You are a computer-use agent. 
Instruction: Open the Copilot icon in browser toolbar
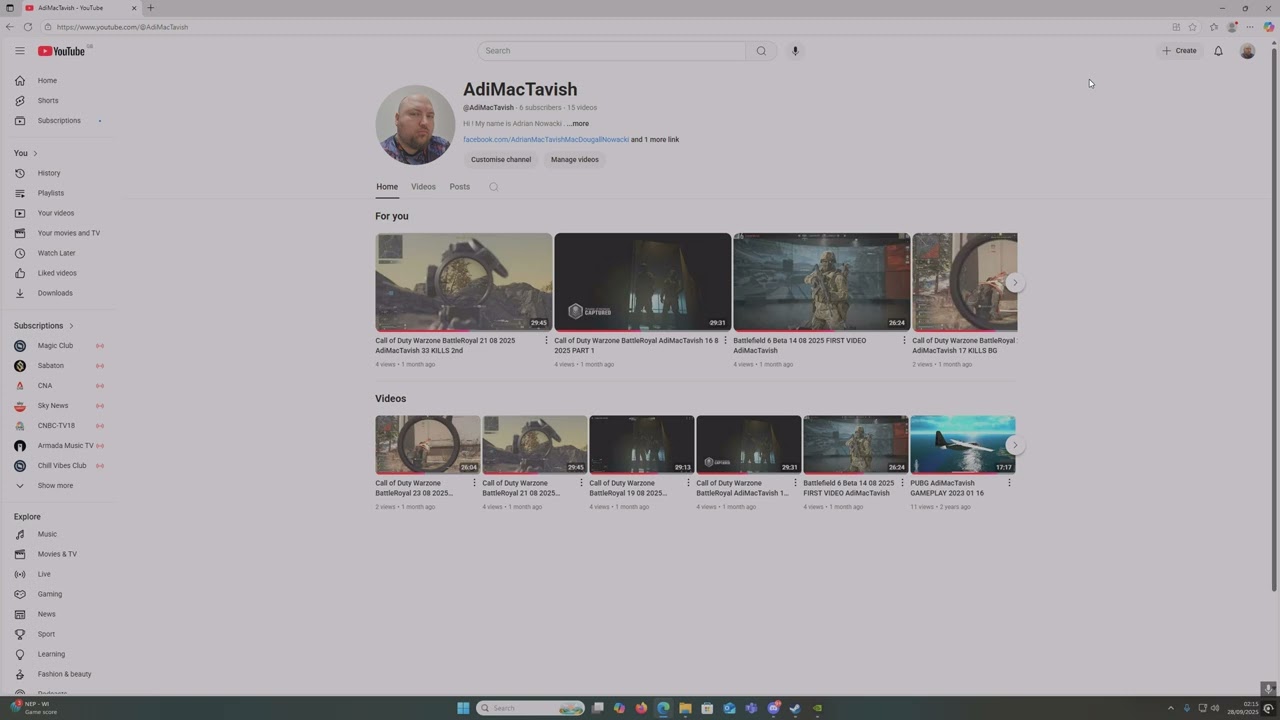tap(1269, 27)
